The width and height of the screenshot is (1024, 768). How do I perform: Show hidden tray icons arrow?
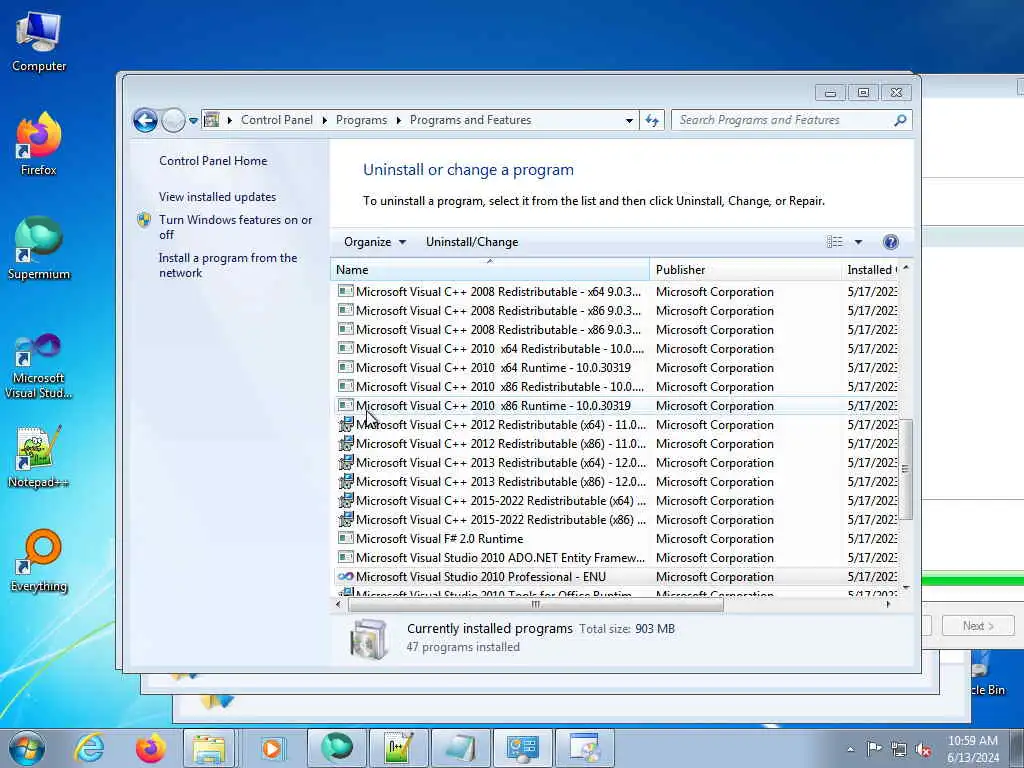click(x=850, y=749)
